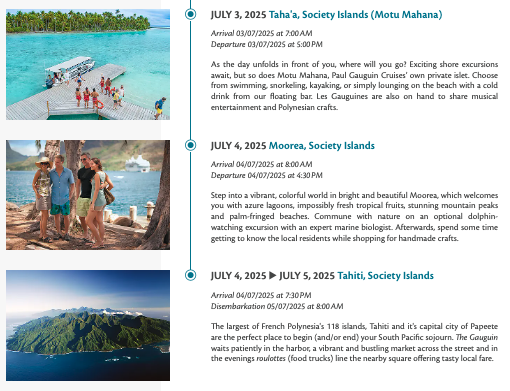Open the Tahiti, Society Islands link

[385, 276]
